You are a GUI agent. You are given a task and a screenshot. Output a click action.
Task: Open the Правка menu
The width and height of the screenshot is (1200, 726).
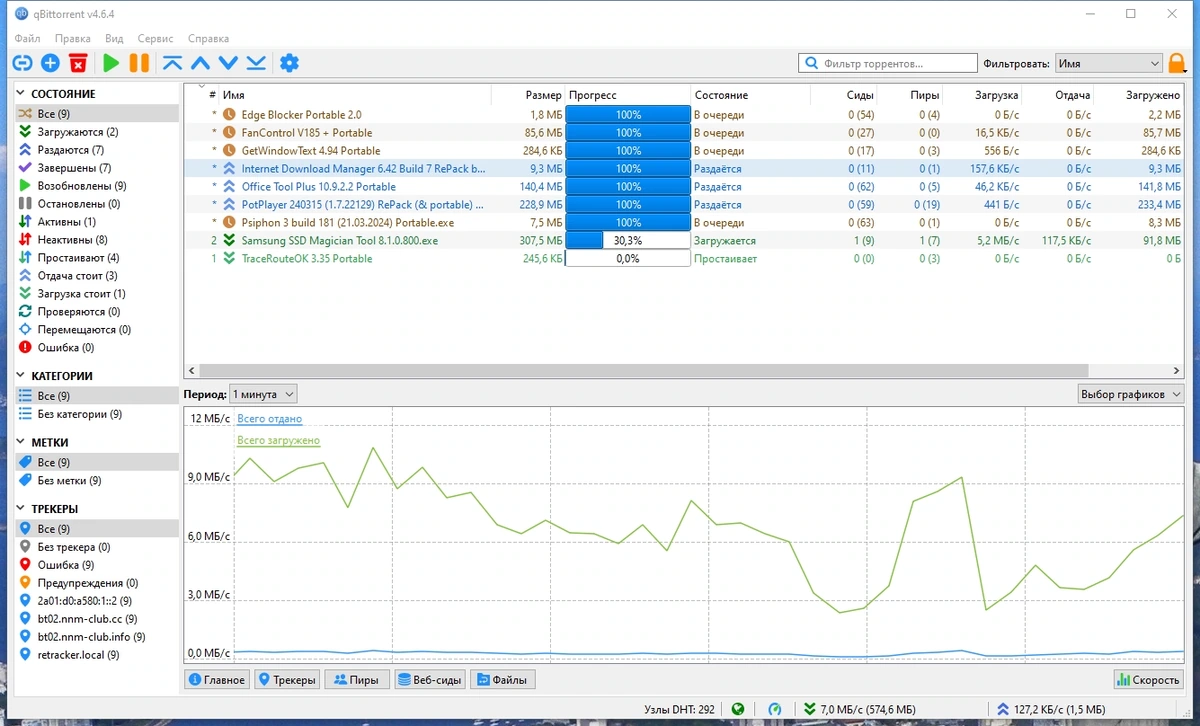(73, 38)
